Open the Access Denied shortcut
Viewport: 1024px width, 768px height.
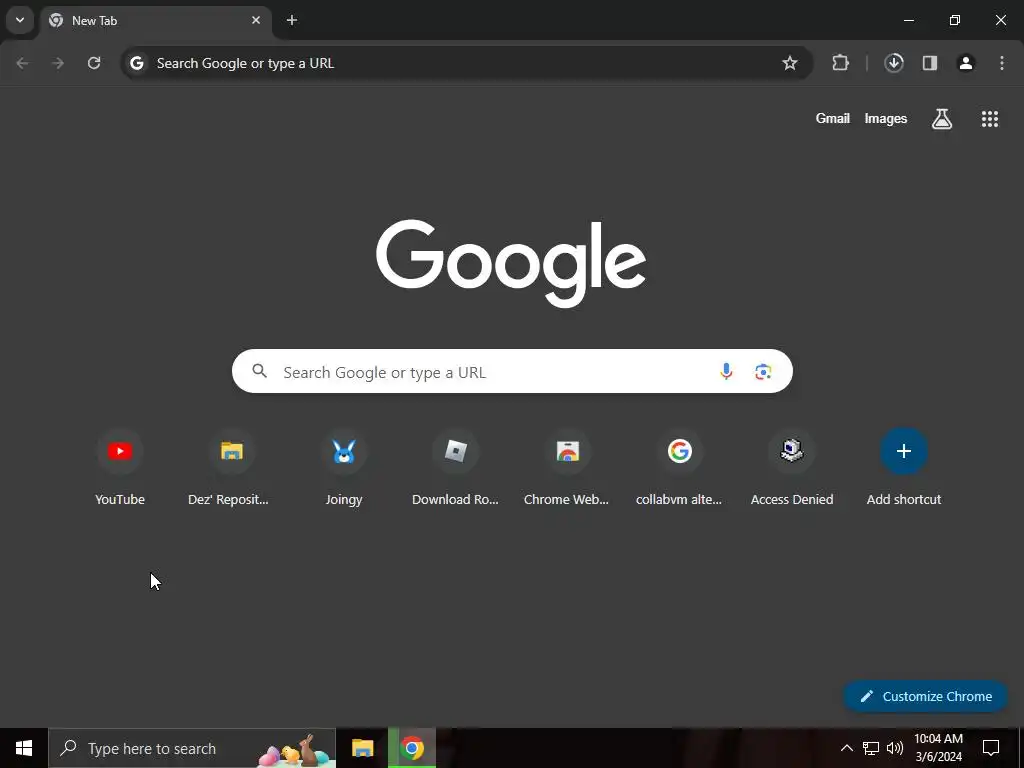pyautogui.click(x=792, y=468)
